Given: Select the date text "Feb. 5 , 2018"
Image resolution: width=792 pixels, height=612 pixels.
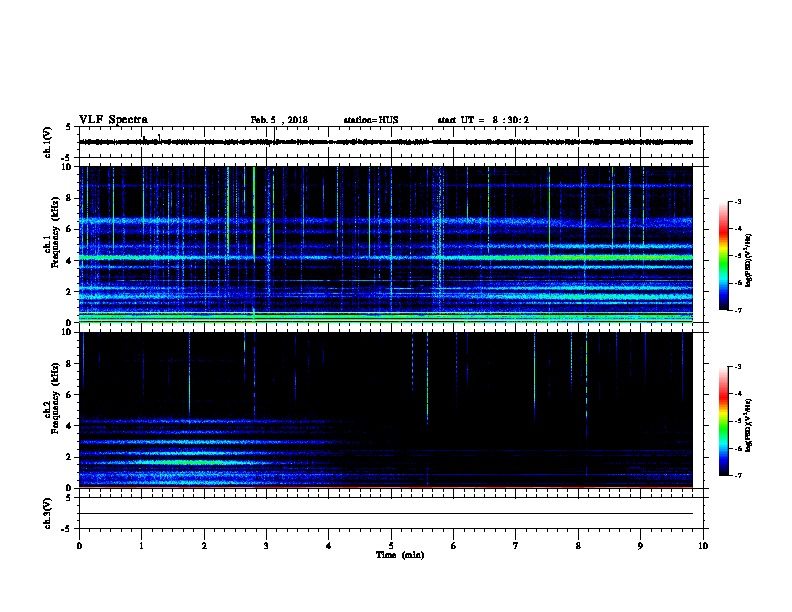Looking at the screenshot, I should 279,120.
